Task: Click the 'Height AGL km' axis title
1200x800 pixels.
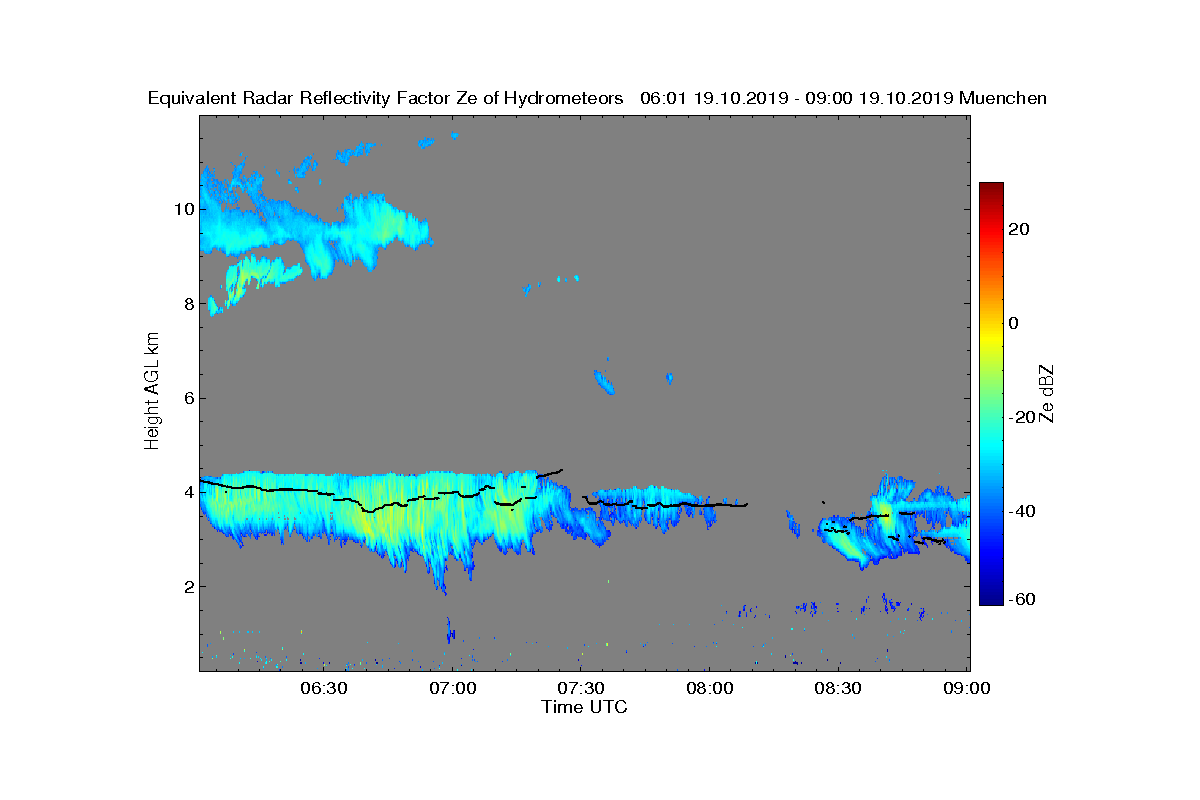Action: coord(152,392)
